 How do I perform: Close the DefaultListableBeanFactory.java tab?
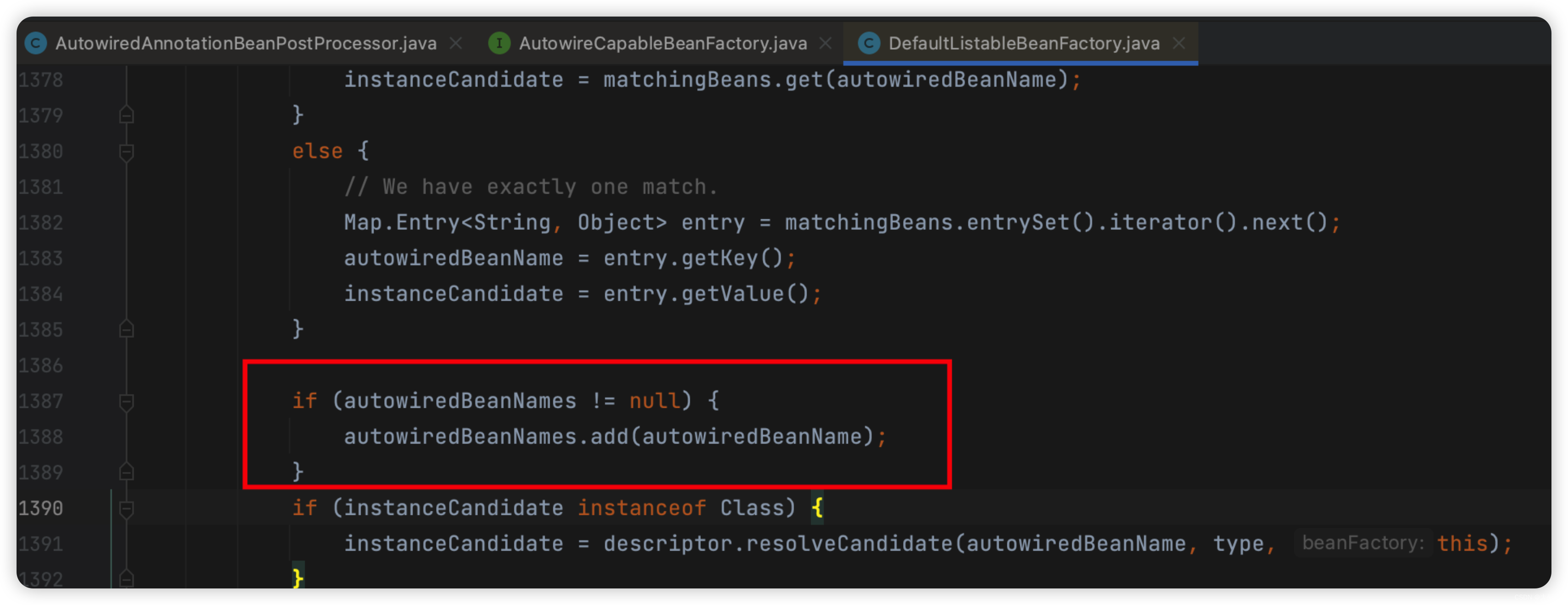(1179, 43)
